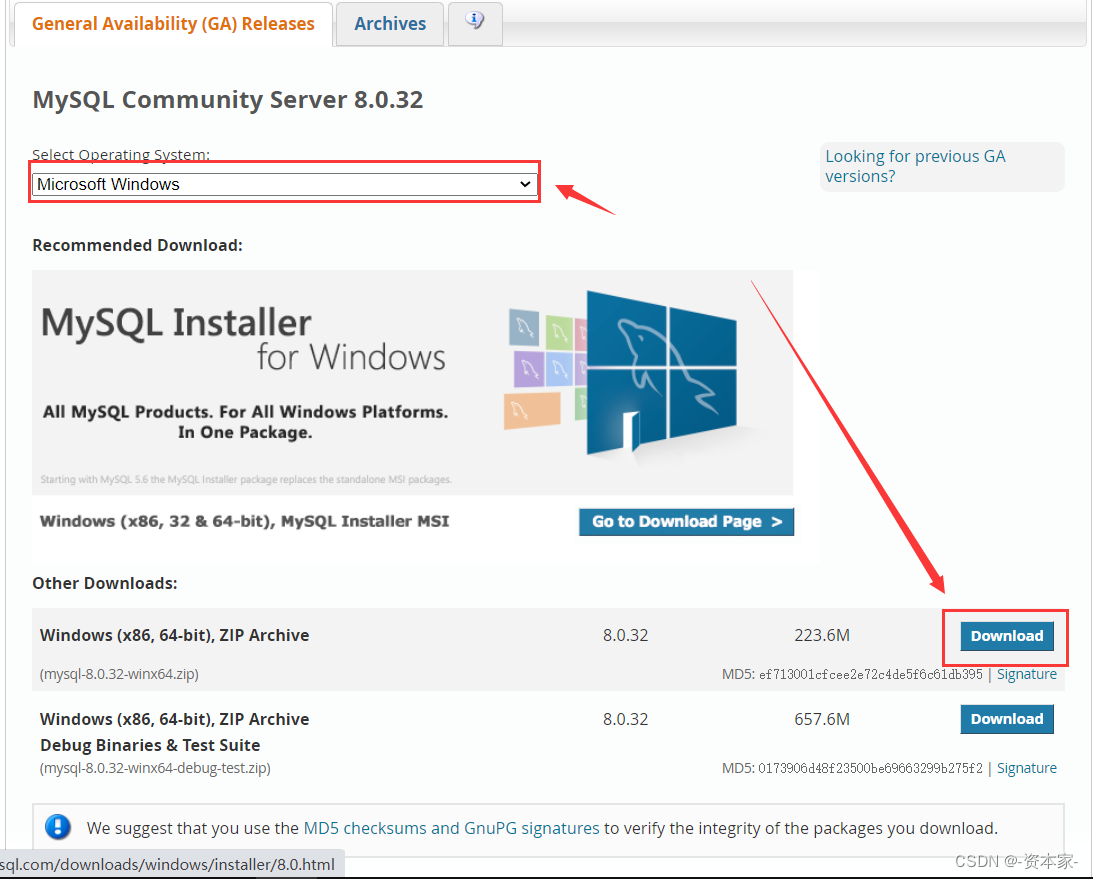Open MD5 checksums and GnuPG signatures link
1093x879 pixels.
point(451,828)
